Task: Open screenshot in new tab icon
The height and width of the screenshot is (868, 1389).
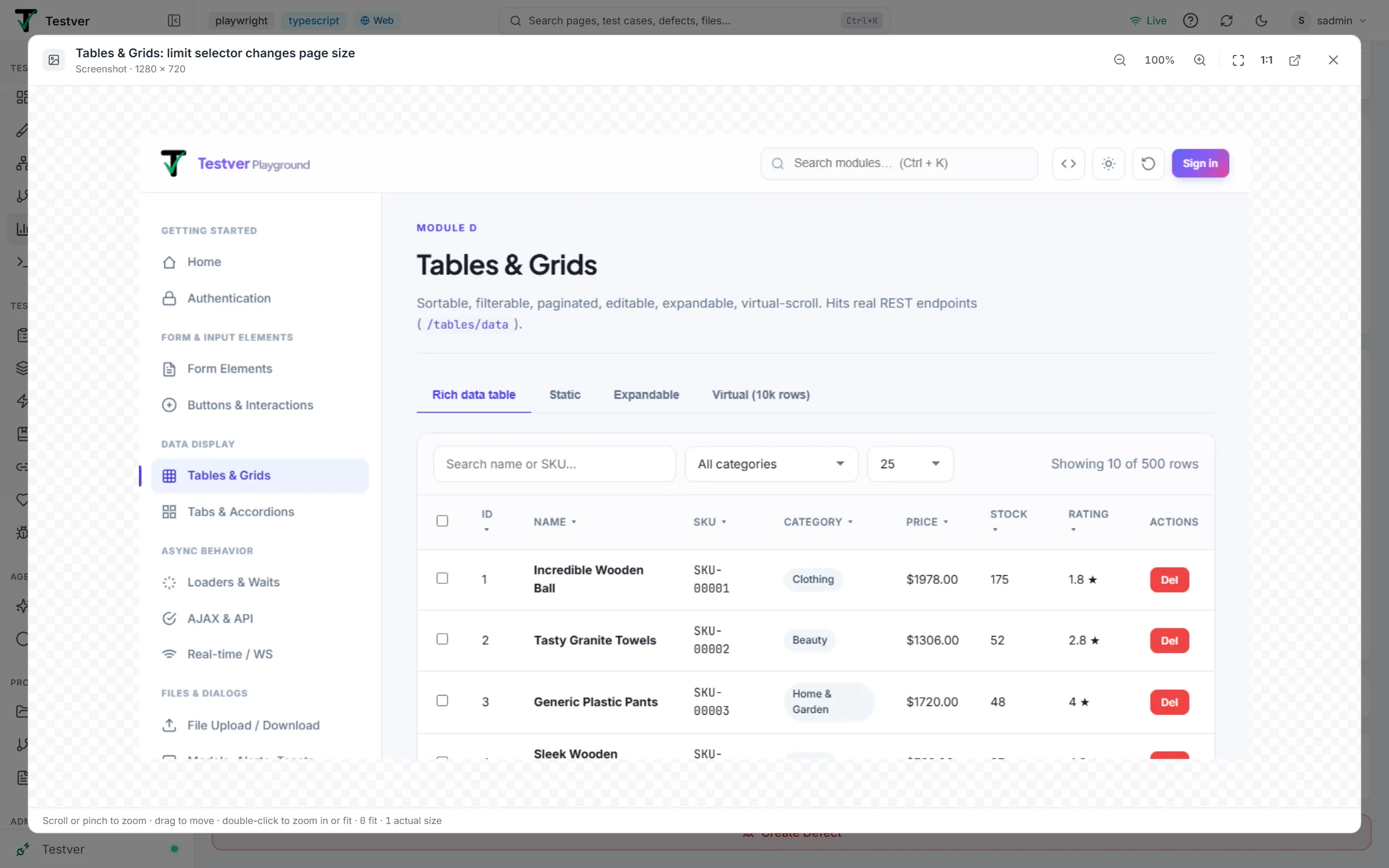Action: pos(1295,60)
